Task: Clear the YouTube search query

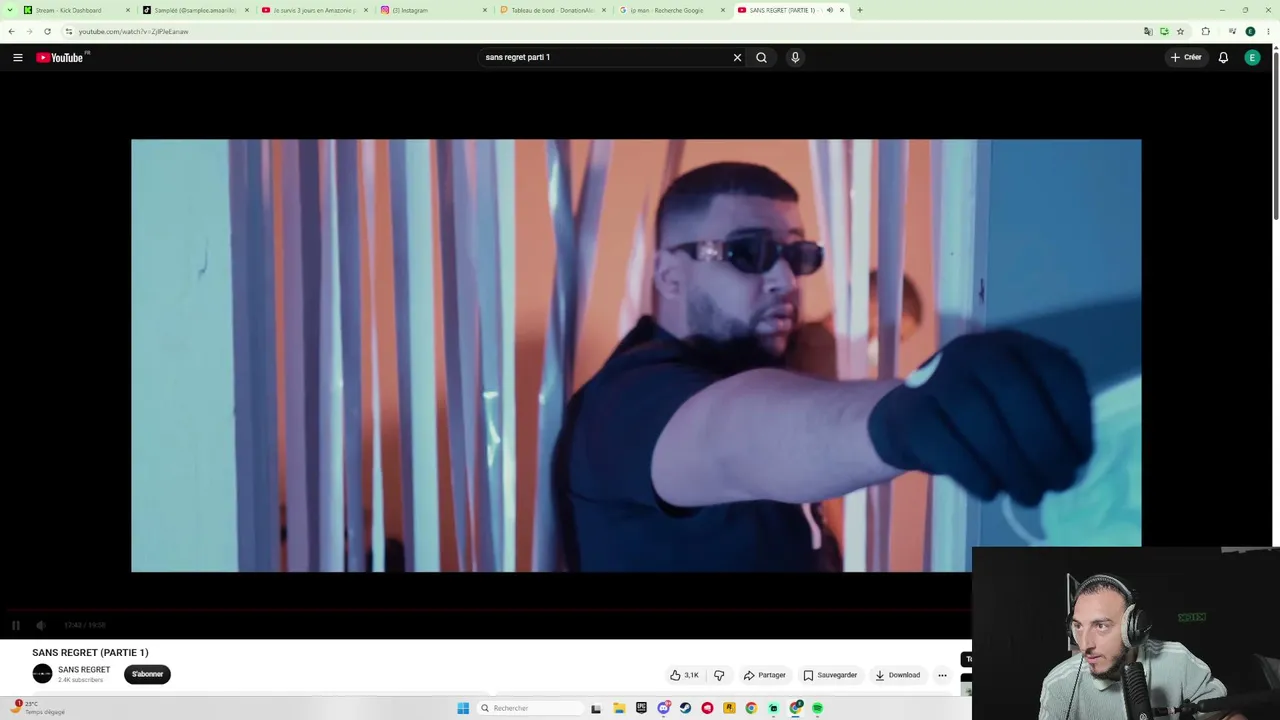Action: pyautogui.click(x=738, y=58)
